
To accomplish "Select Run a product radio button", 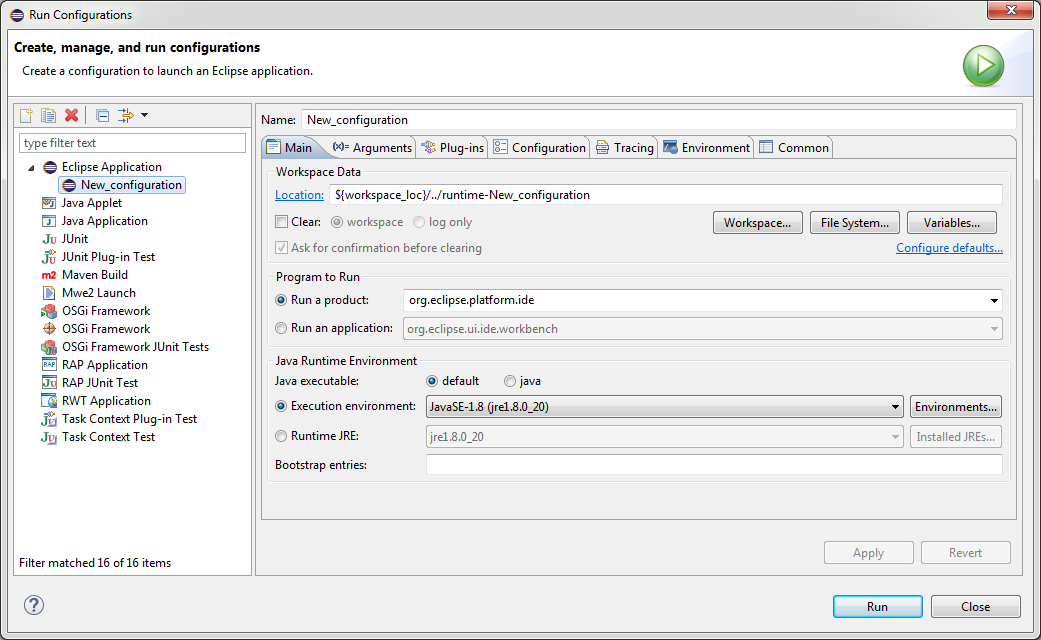I will click(281, 300).
